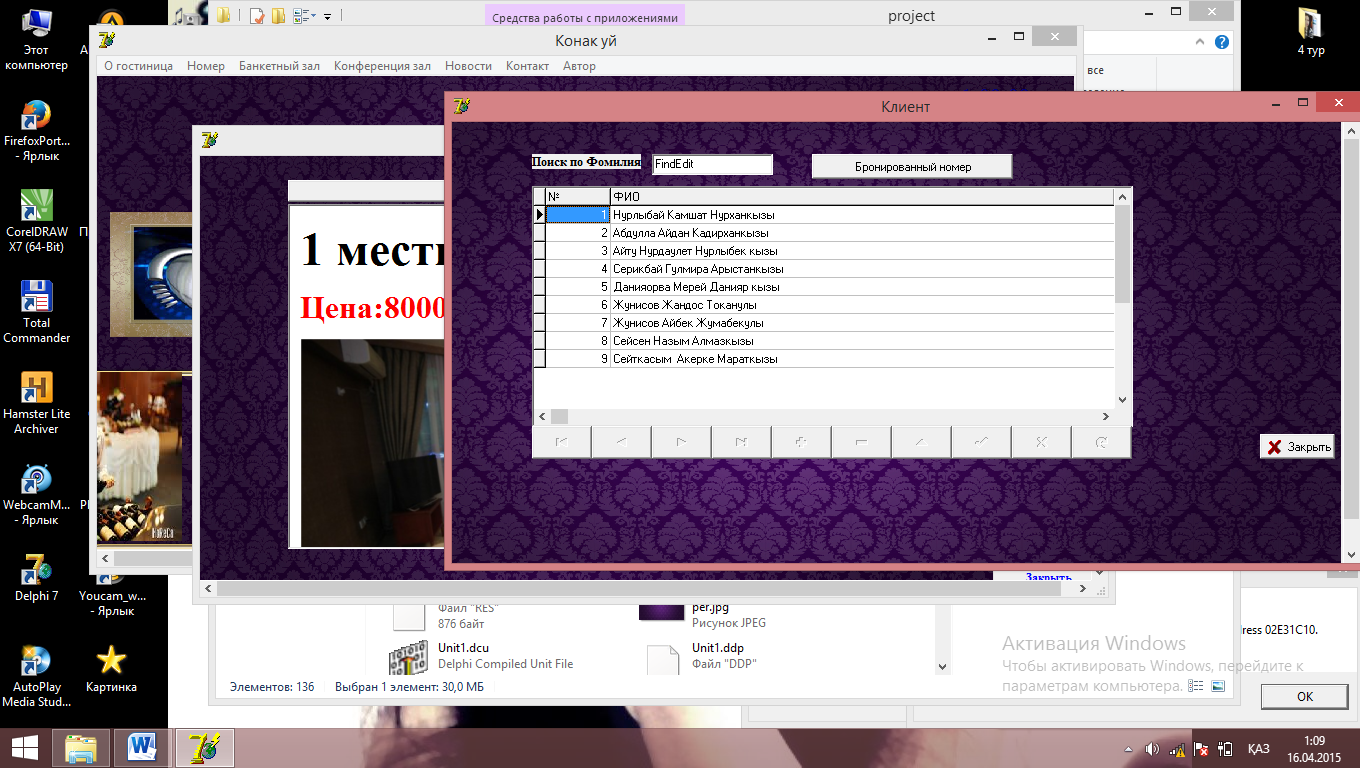Switch to Delphi app in taskbar
Viewport: 1360px width, 768px height.
pyautogui.click(x=205, y=747)
